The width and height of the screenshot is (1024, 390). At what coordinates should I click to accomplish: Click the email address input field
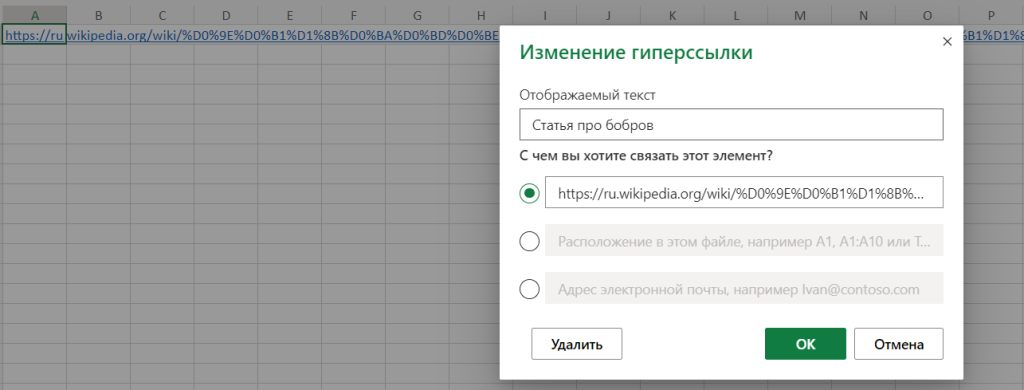744,288
